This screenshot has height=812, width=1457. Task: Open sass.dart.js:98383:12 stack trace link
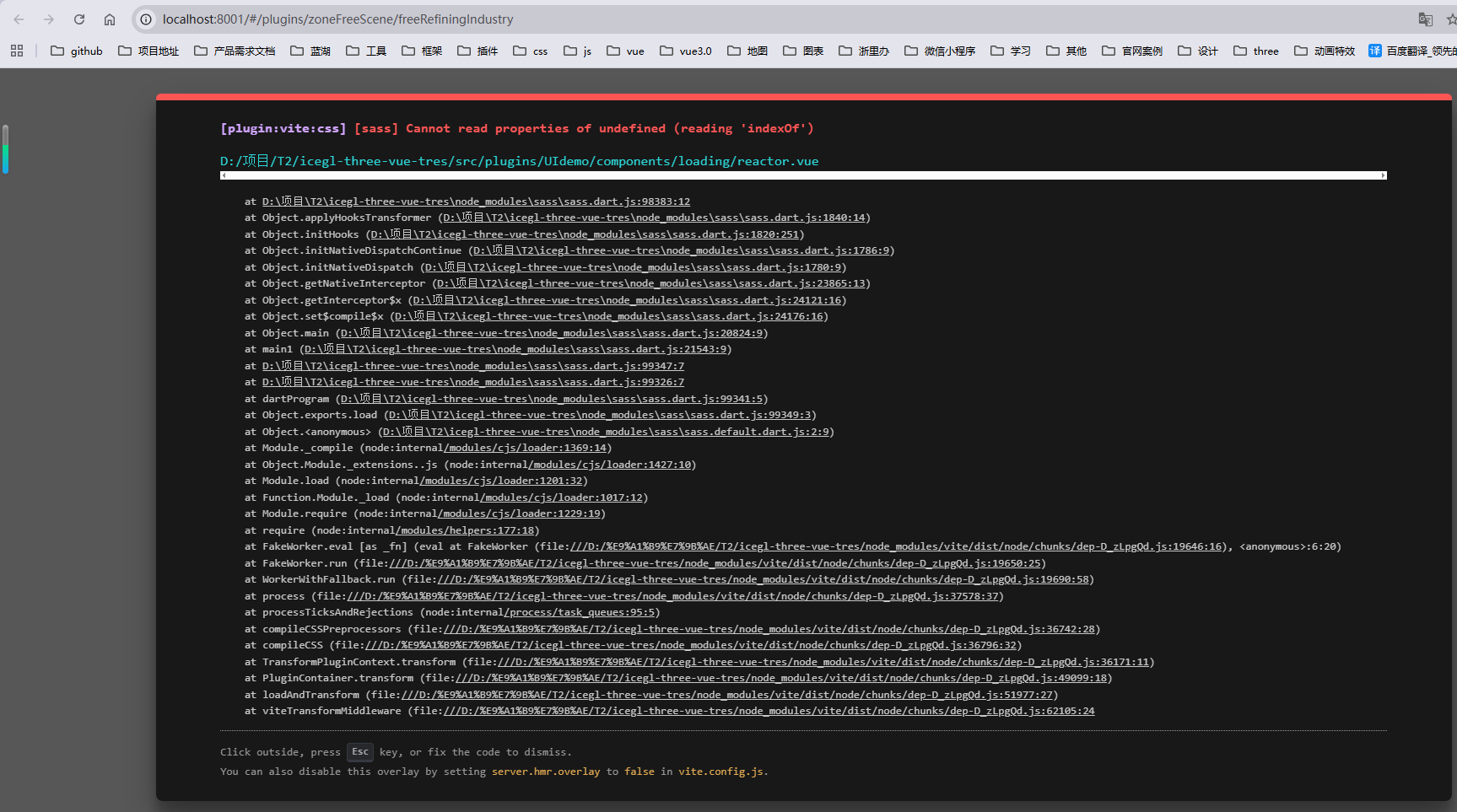tap(476, 202)
